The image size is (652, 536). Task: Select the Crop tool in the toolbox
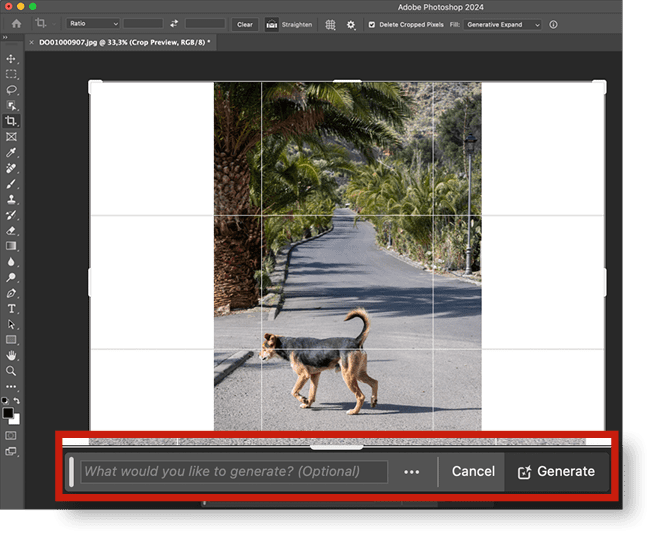coord(11,121)
